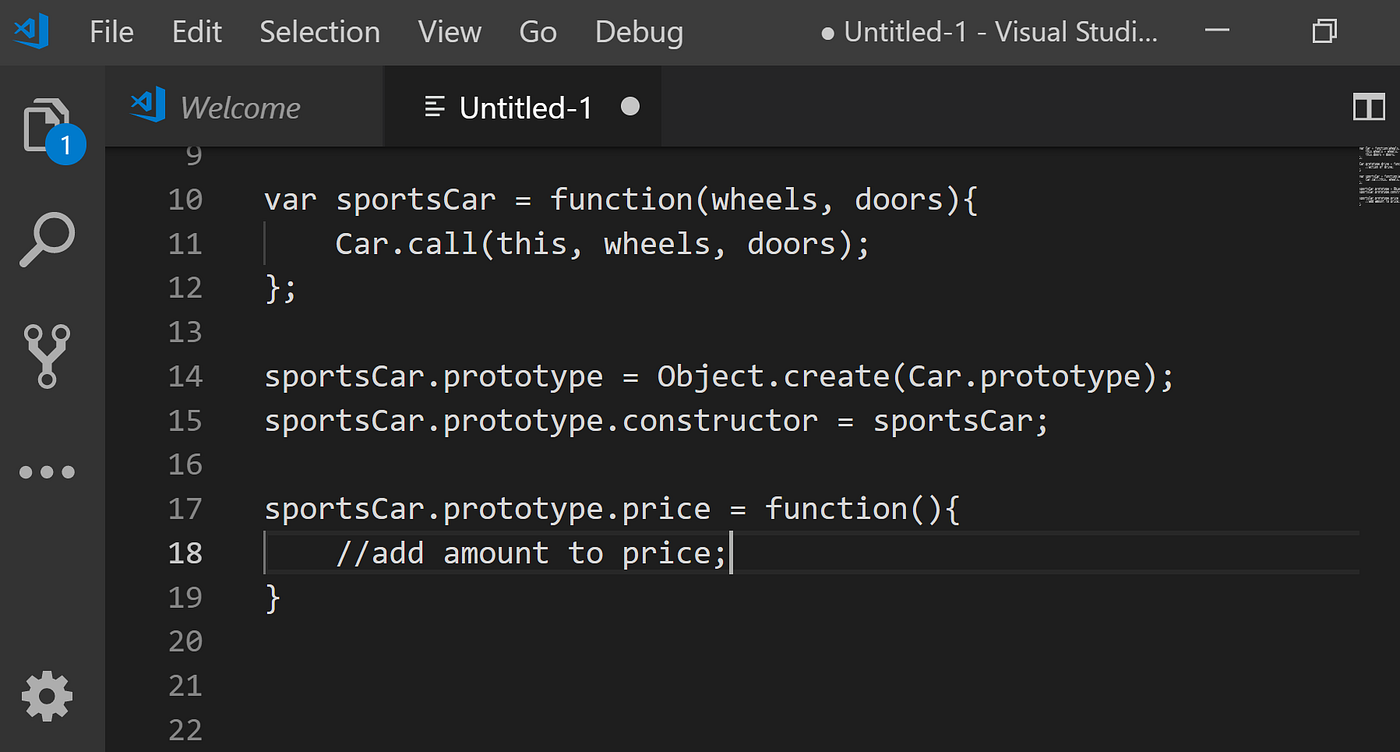1400x752 pixels.
Task: Click line number 14 in the gutter
Action: coord(185,376)
